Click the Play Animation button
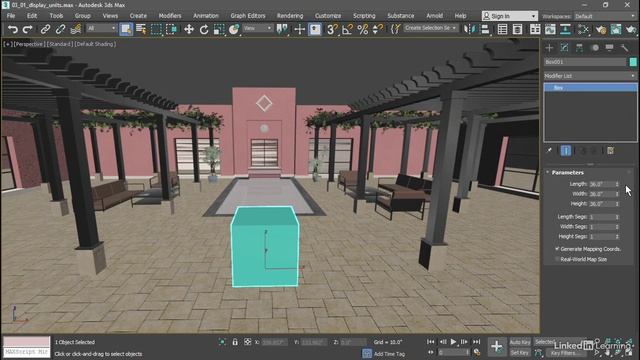Image resolution: width=640 pixels, height=360 pixels. (453, 342)
